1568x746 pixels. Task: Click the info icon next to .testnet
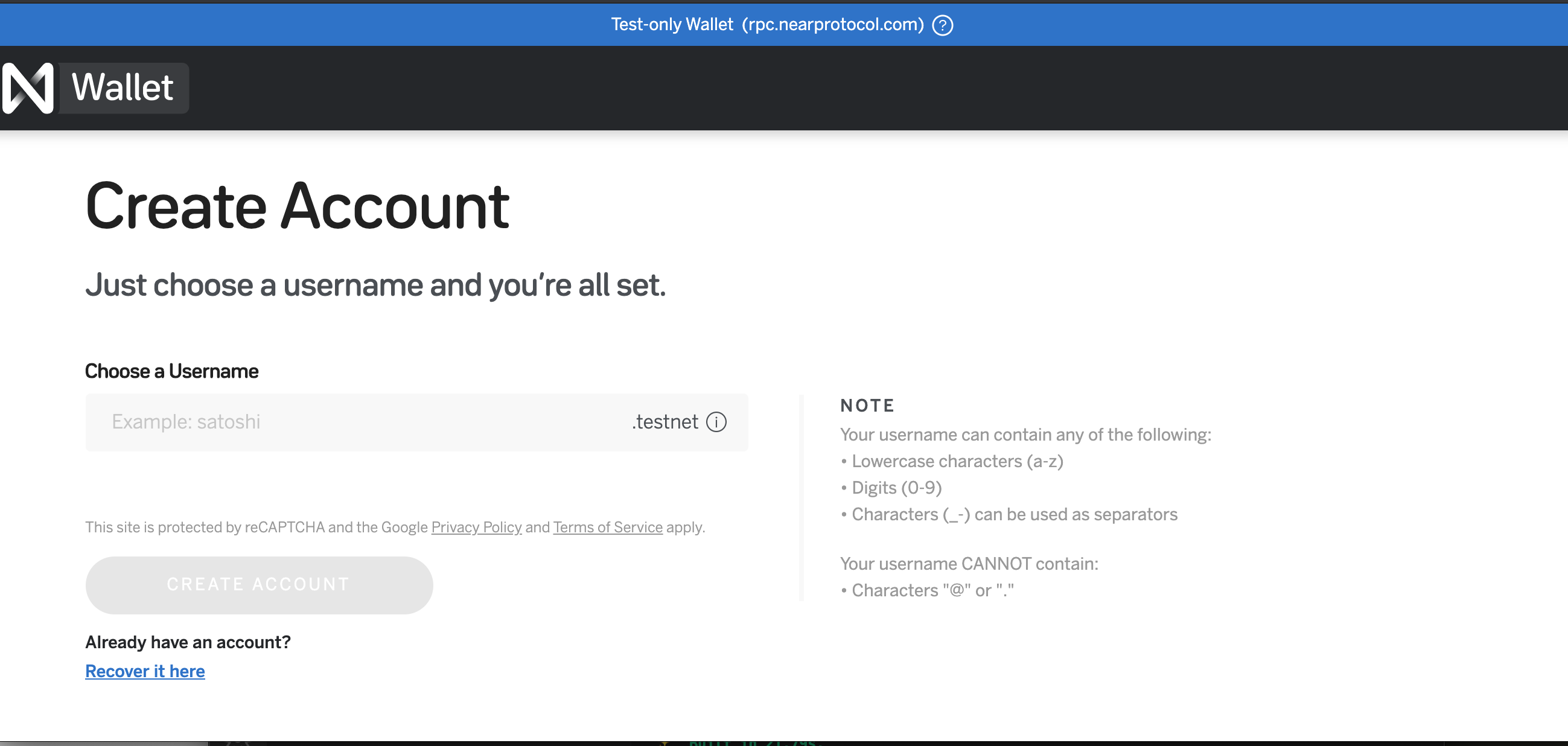point(716,422)
